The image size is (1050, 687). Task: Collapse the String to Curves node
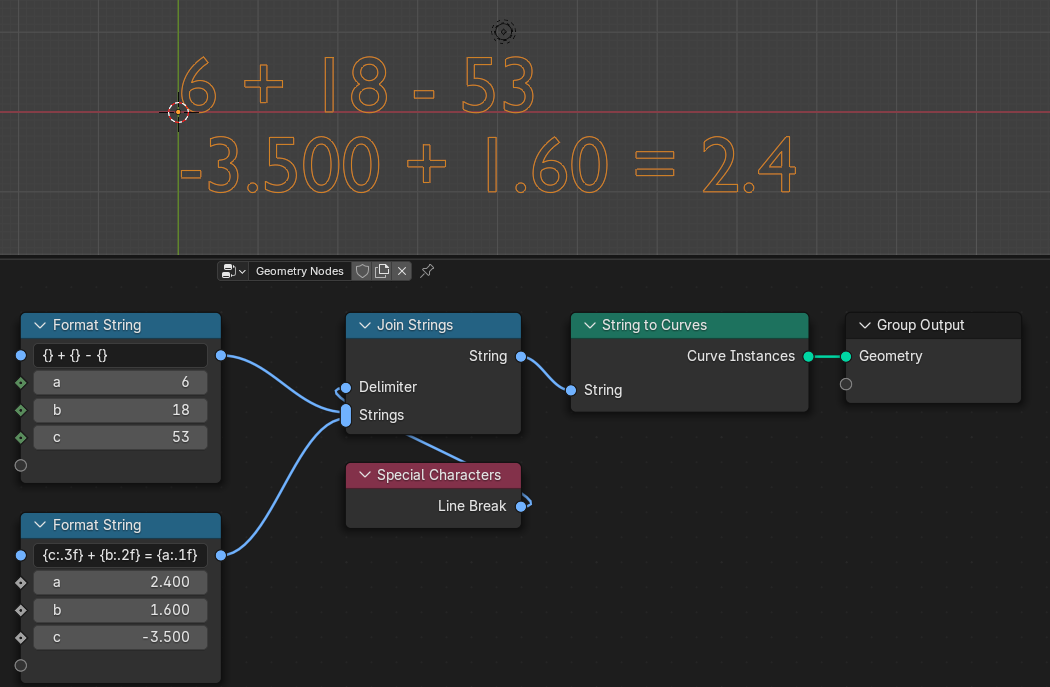(x=589, y=325)
